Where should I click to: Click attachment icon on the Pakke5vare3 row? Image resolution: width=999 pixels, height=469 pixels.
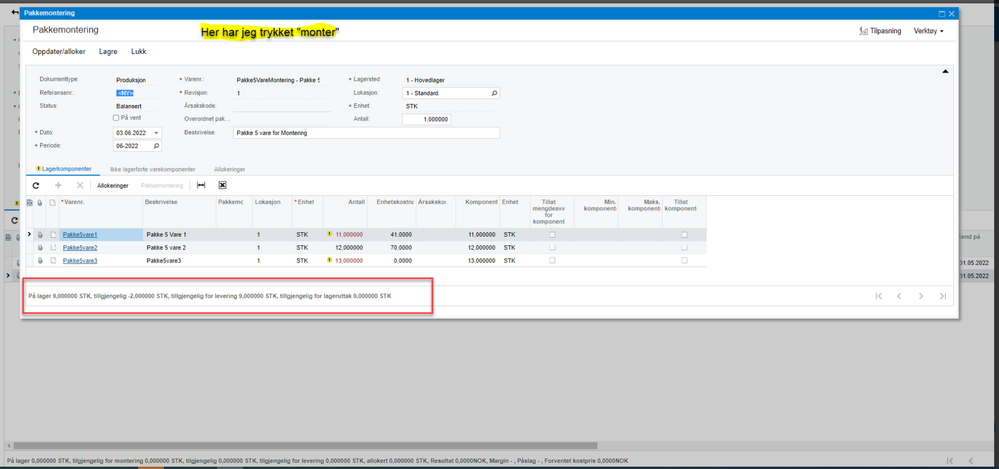pos(41,261)
